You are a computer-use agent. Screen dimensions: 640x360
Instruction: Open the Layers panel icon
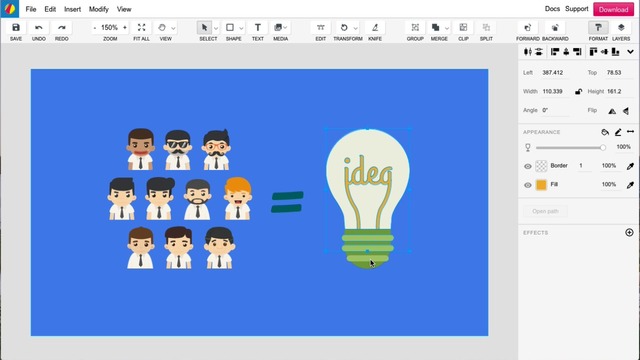pyautogui.click(x=621, y=28)
